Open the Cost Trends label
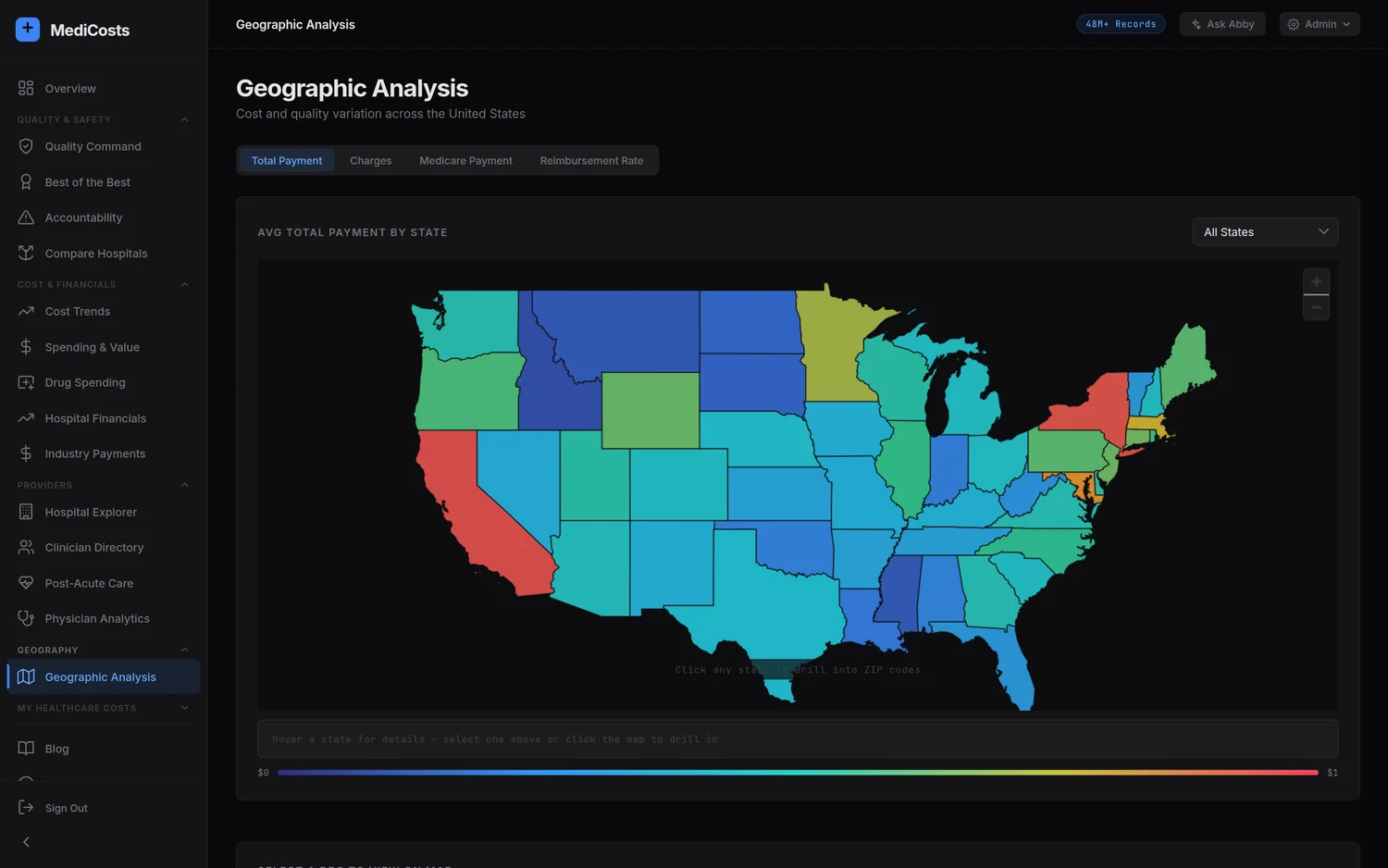This screenshot has height=868, width=1388. point(78,311)
